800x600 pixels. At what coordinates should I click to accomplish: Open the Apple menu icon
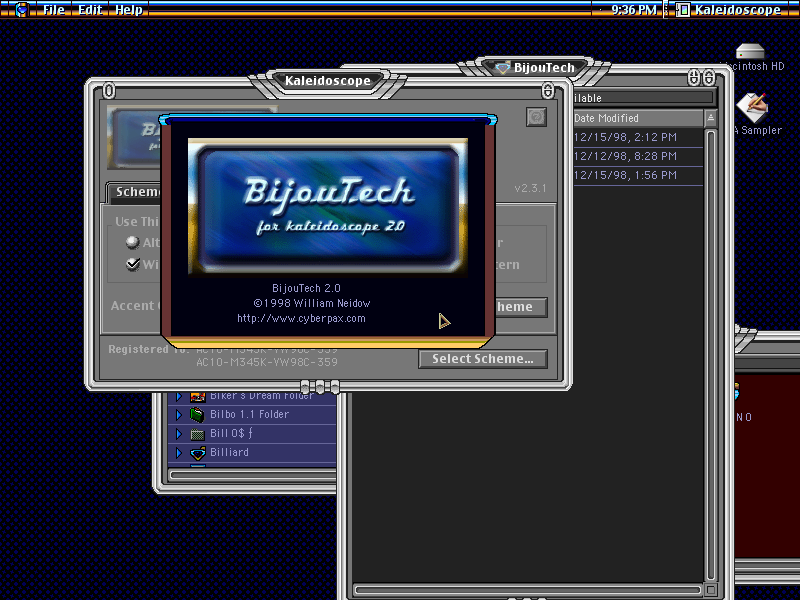[21, 9]
